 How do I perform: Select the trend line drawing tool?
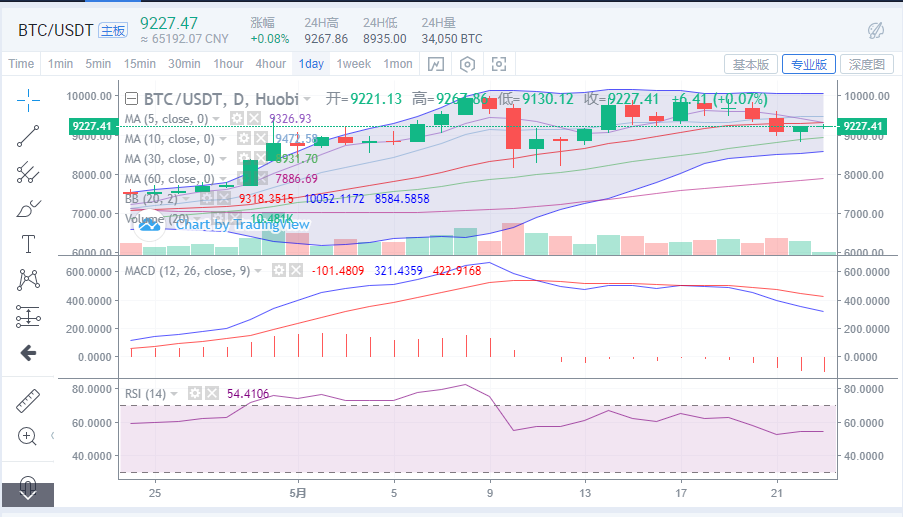click(x=28, y=136)
